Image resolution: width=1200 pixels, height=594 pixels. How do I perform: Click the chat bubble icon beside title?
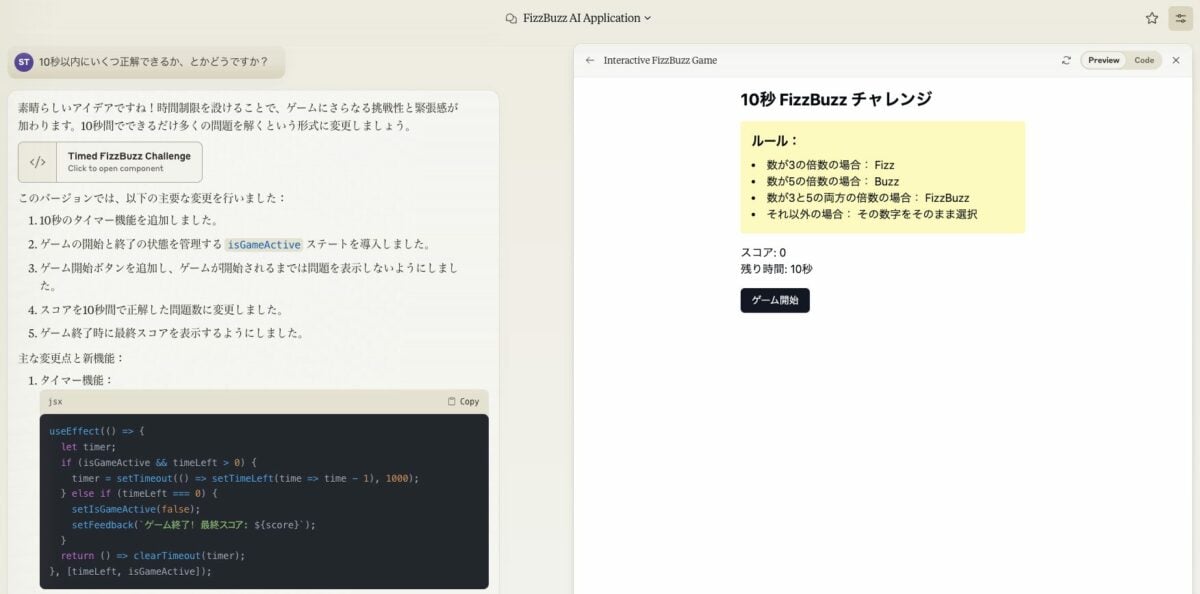click(512, 18)
